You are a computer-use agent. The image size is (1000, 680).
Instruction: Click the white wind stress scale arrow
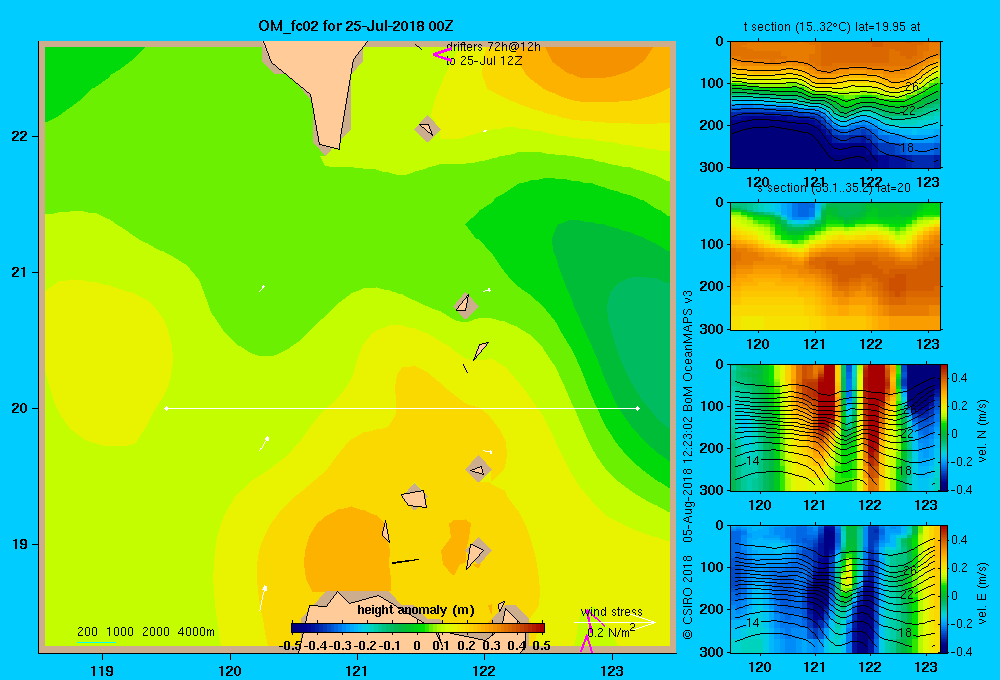click(615, 622)
